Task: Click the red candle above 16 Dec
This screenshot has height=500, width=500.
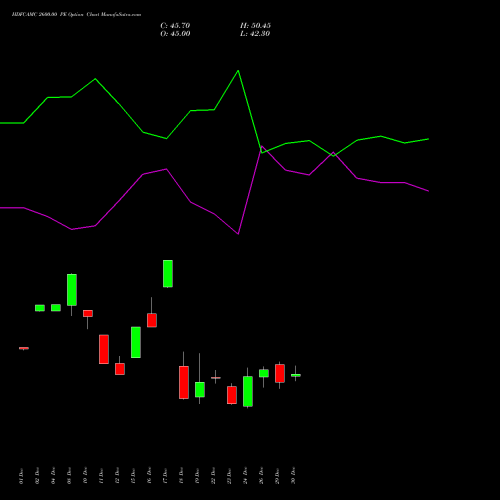Action: tap(152, 320)
